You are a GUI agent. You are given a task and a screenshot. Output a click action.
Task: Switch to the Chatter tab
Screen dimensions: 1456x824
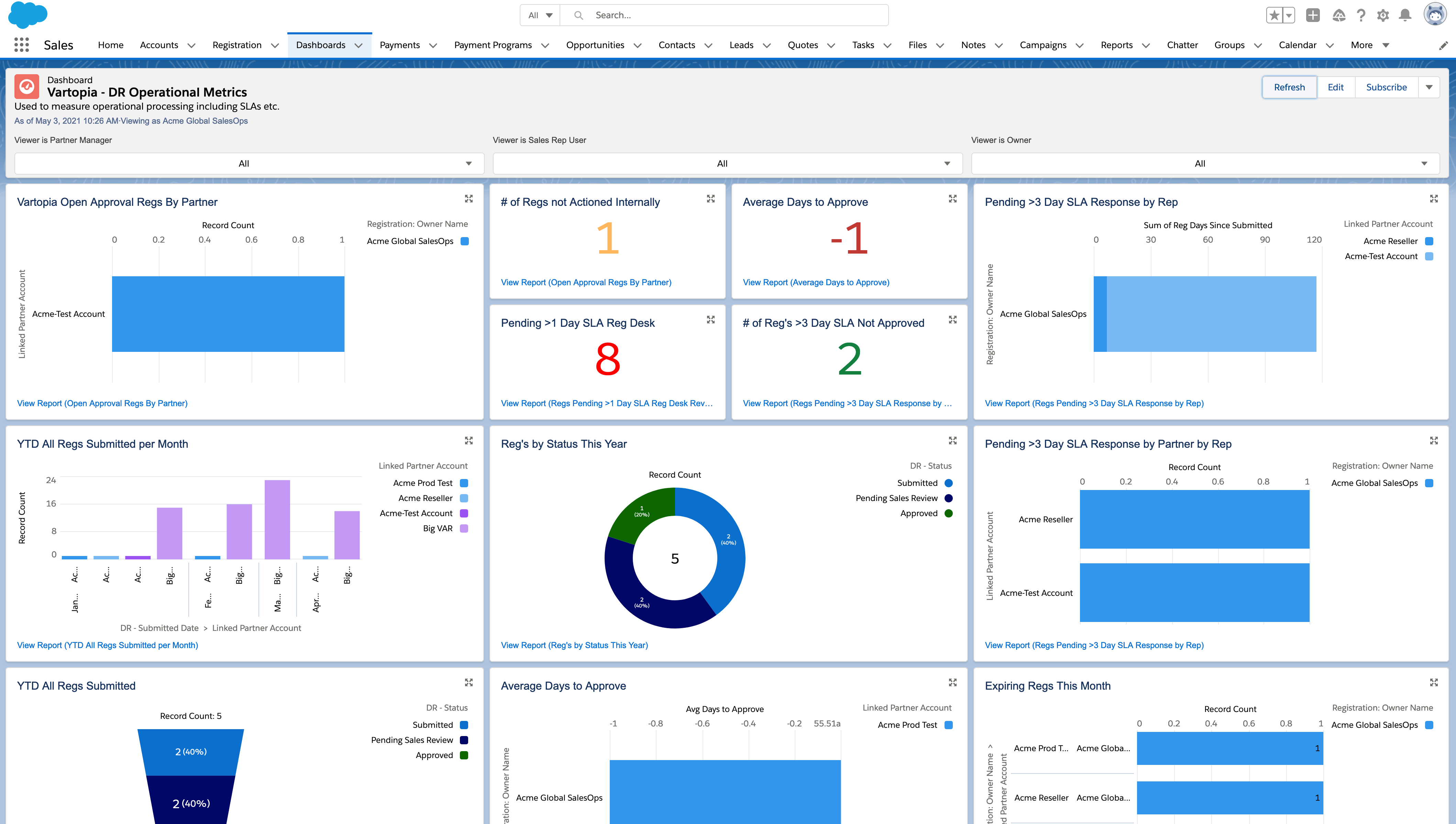(1182, 45)
